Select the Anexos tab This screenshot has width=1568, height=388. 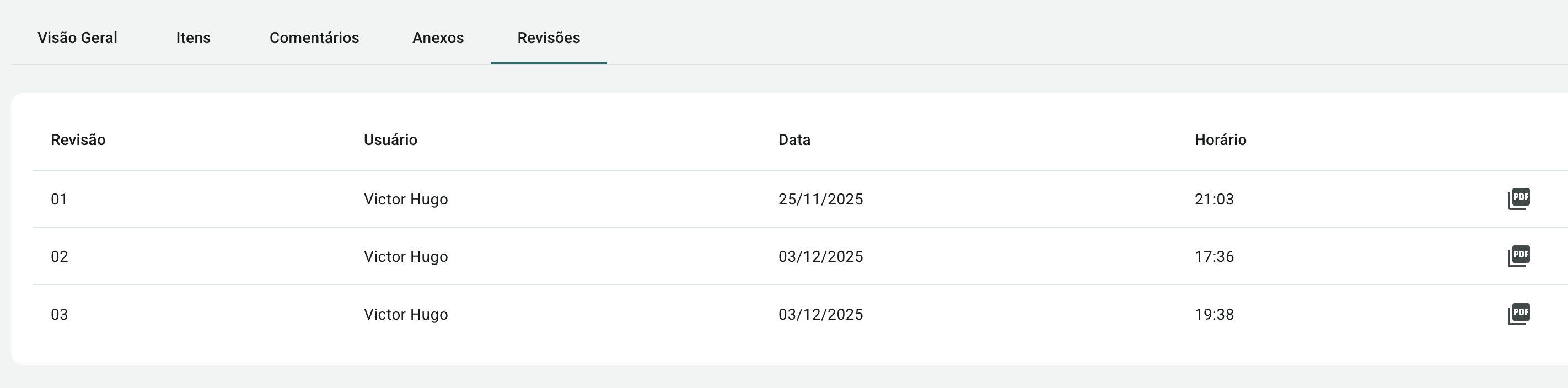pos(438,37)
